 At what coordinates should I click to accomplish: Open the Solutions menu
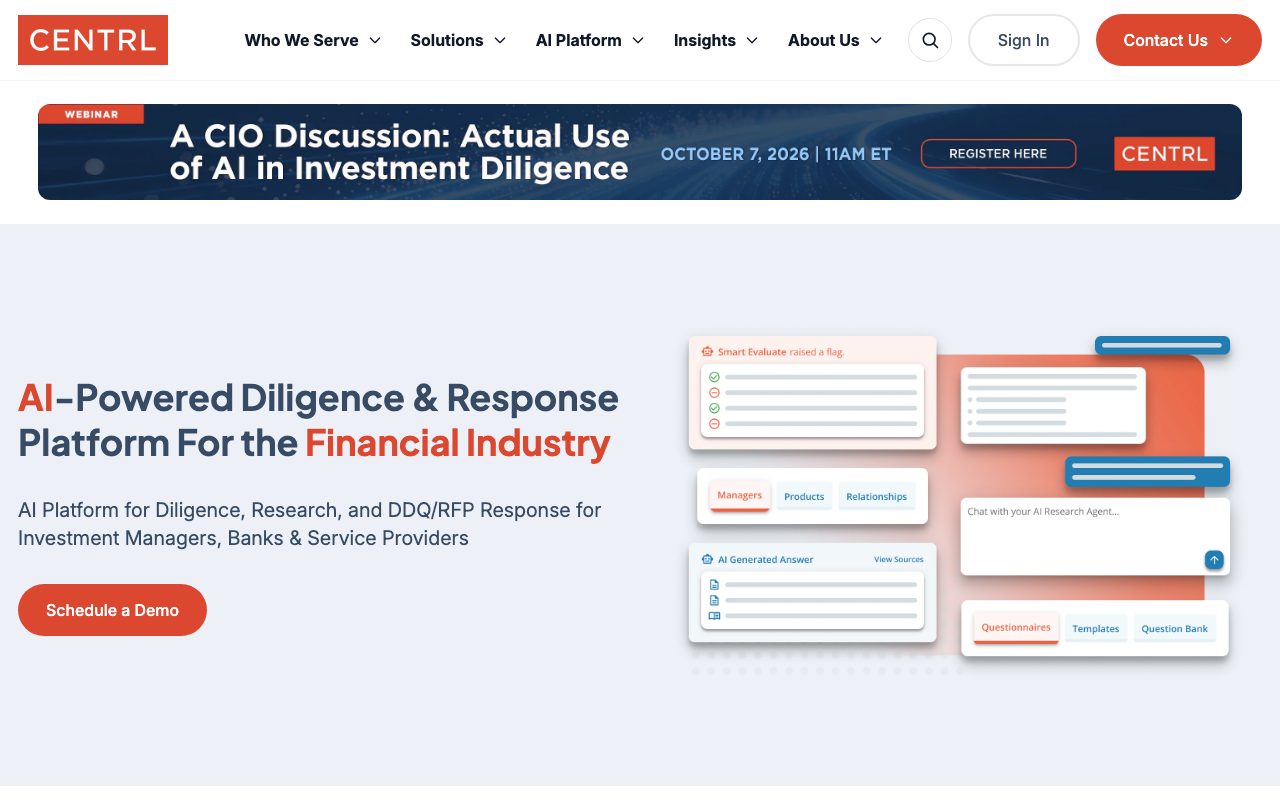458,40
